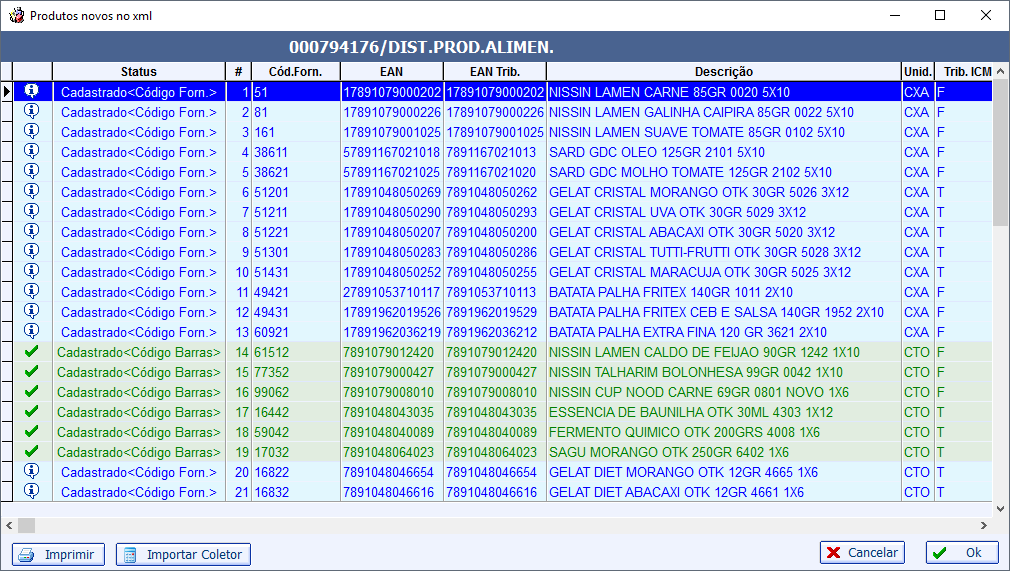Click vertical scrollbar down arrow

pos(1000,508)
